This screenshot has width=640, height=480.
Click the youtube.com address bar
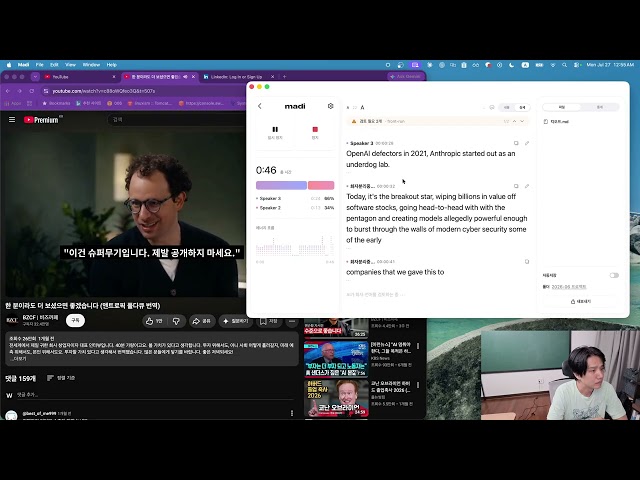point(143,91)
